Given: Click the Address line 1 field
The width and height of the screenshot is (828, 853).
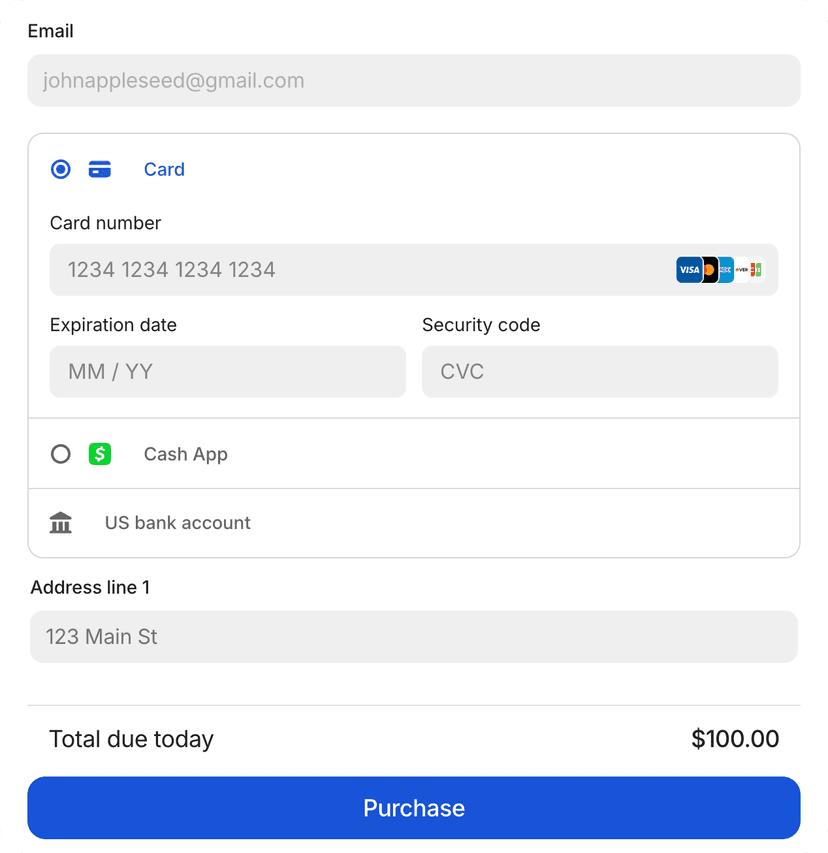Looking at the screenshot, I should tap(414, 637).
